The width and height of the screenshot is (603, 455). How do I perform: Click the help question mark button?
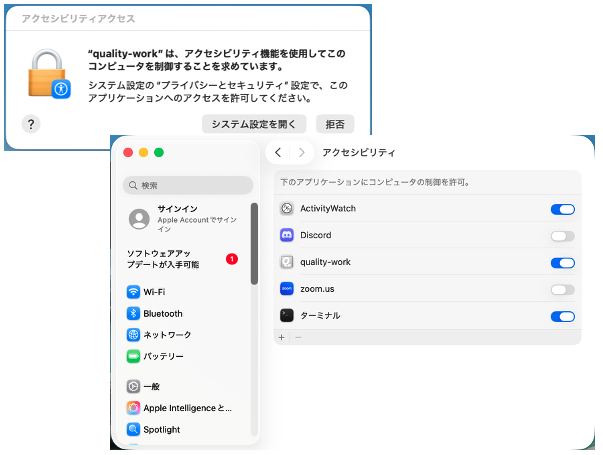coord(31,124)
